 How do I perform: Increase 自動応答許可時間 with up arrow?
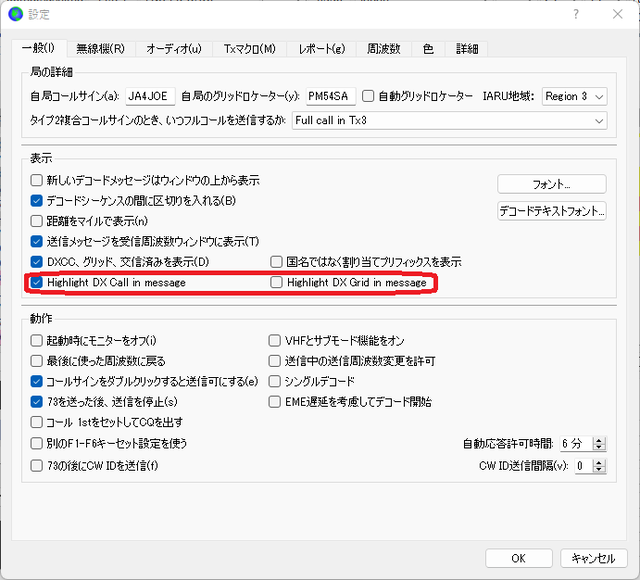coord(599,440)
